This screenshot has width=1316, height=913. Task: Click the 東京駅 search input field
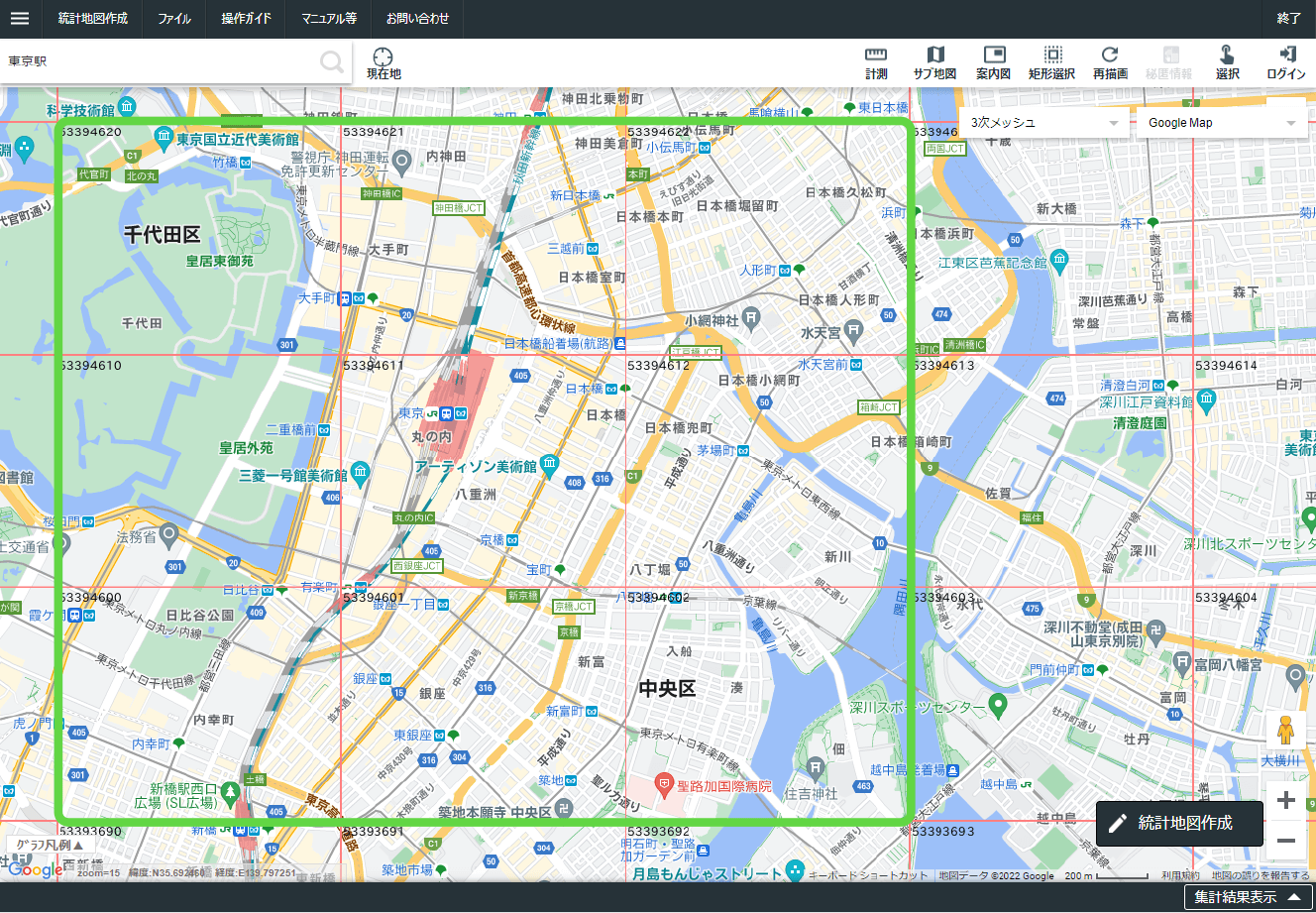[x=159, y=61]
